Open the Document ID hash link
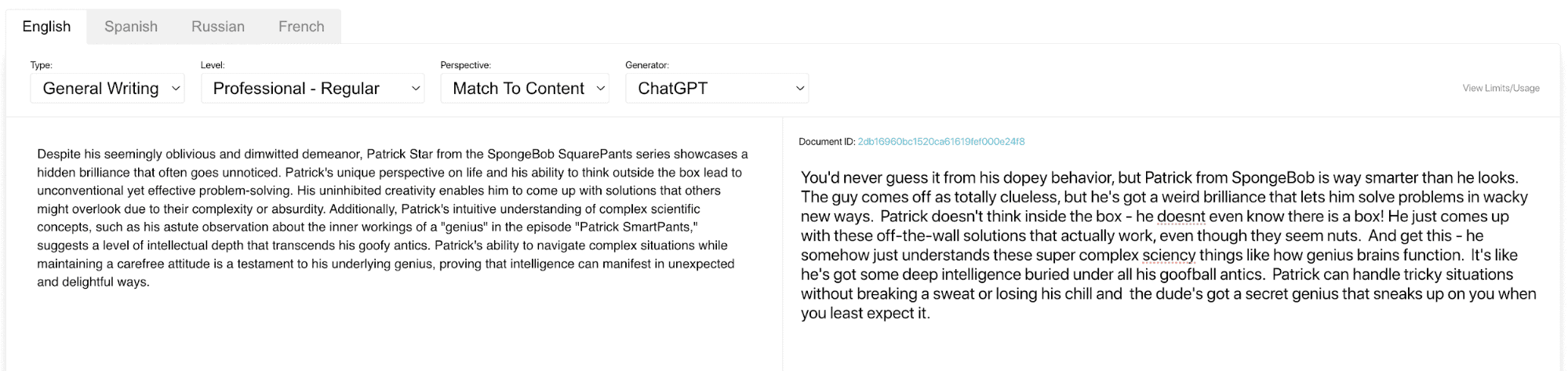The width and height of the screenshot is (1568, 371). coord(940,142)
